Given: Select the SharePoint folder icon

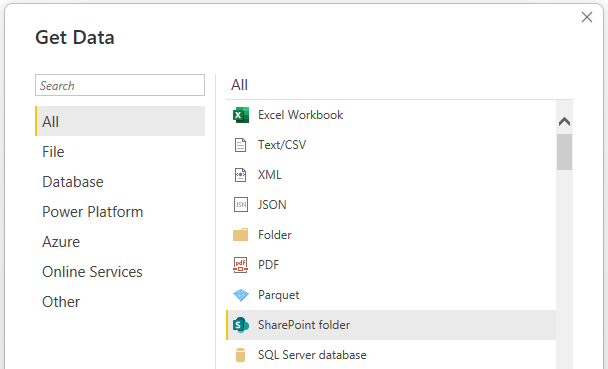Looking at the screenshot, I should point(240,325).
